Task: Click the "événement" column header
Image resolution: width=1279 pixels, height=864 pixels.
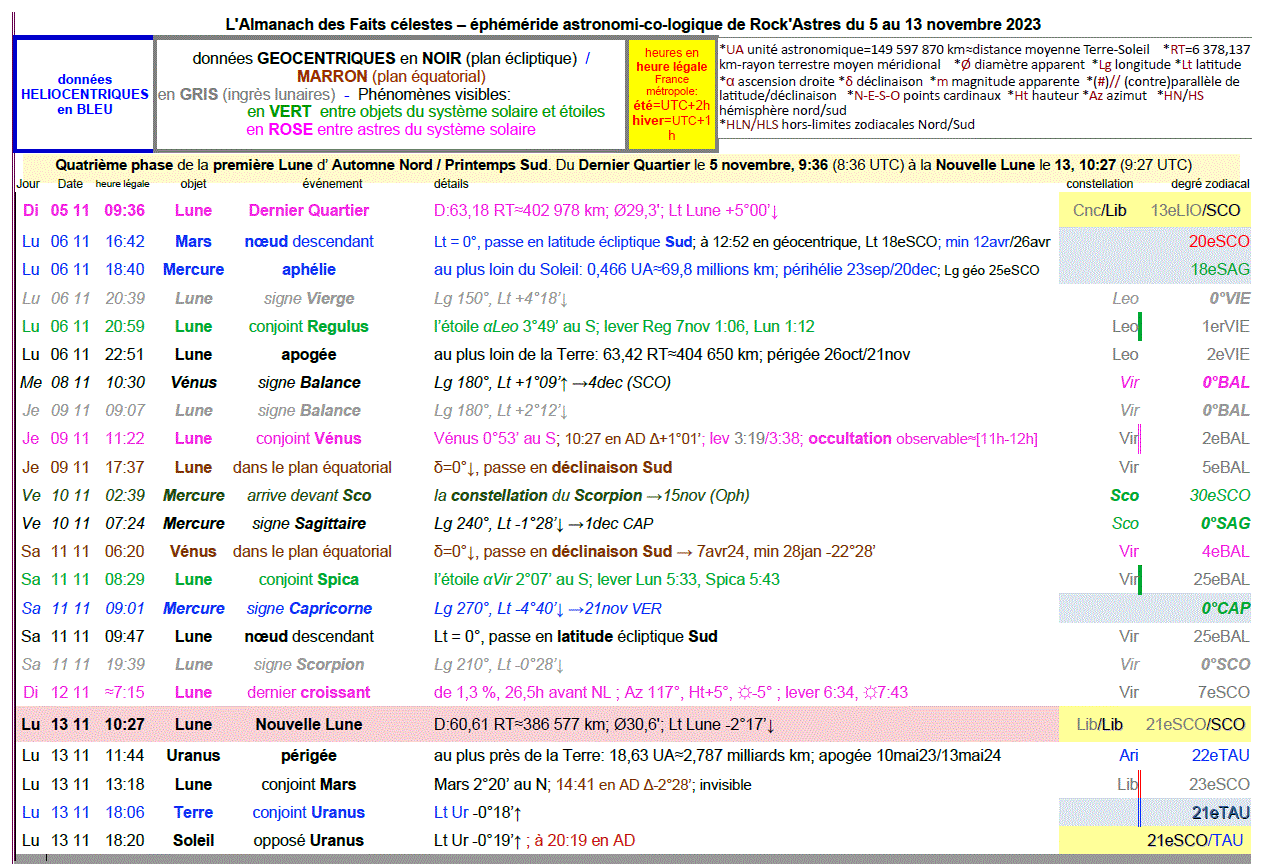Action: click(x=332, y=184)
